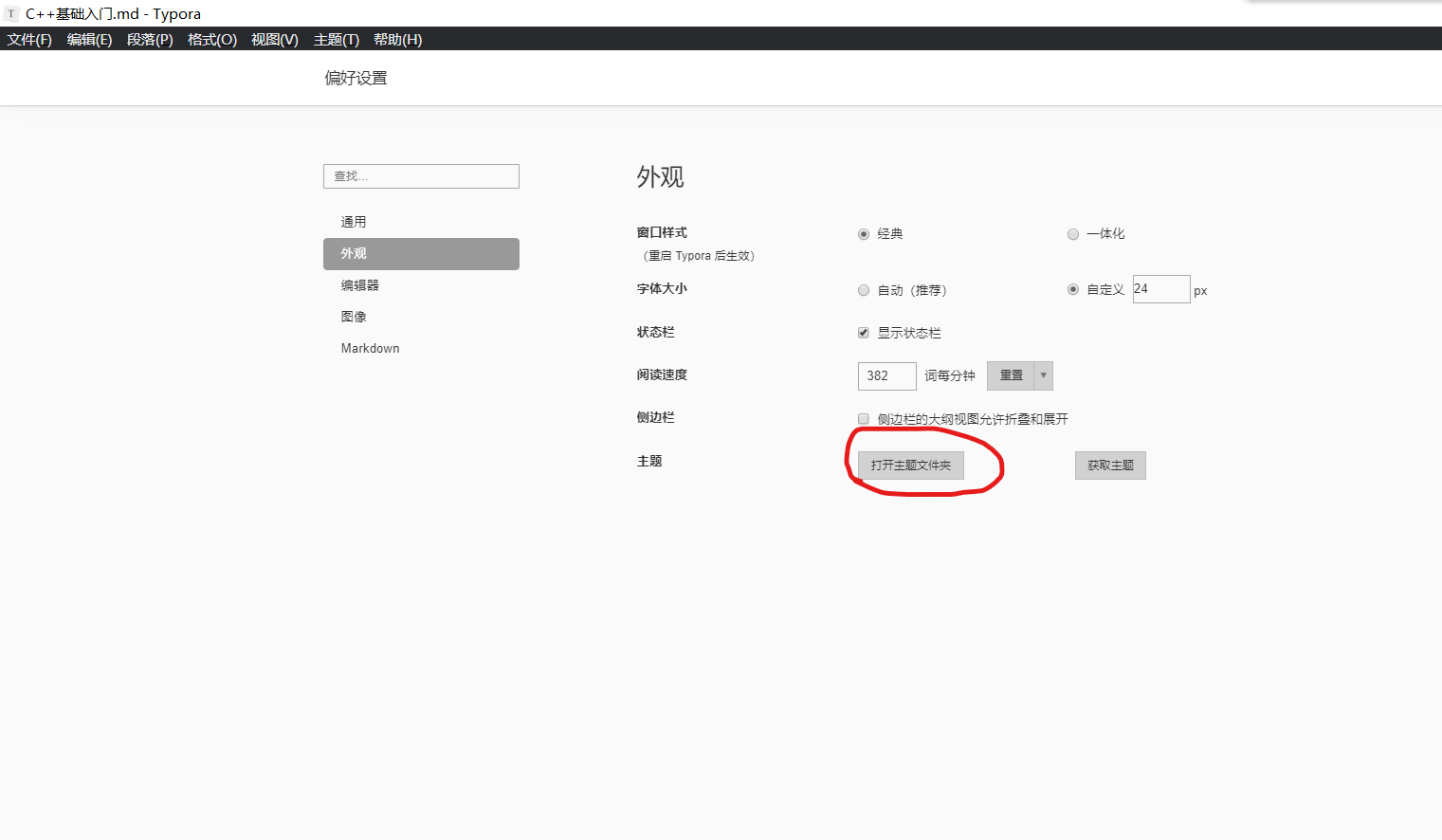The image size is (1442, 840).
Task: Choose 自动（推荐）font size option
Action: 863,290
